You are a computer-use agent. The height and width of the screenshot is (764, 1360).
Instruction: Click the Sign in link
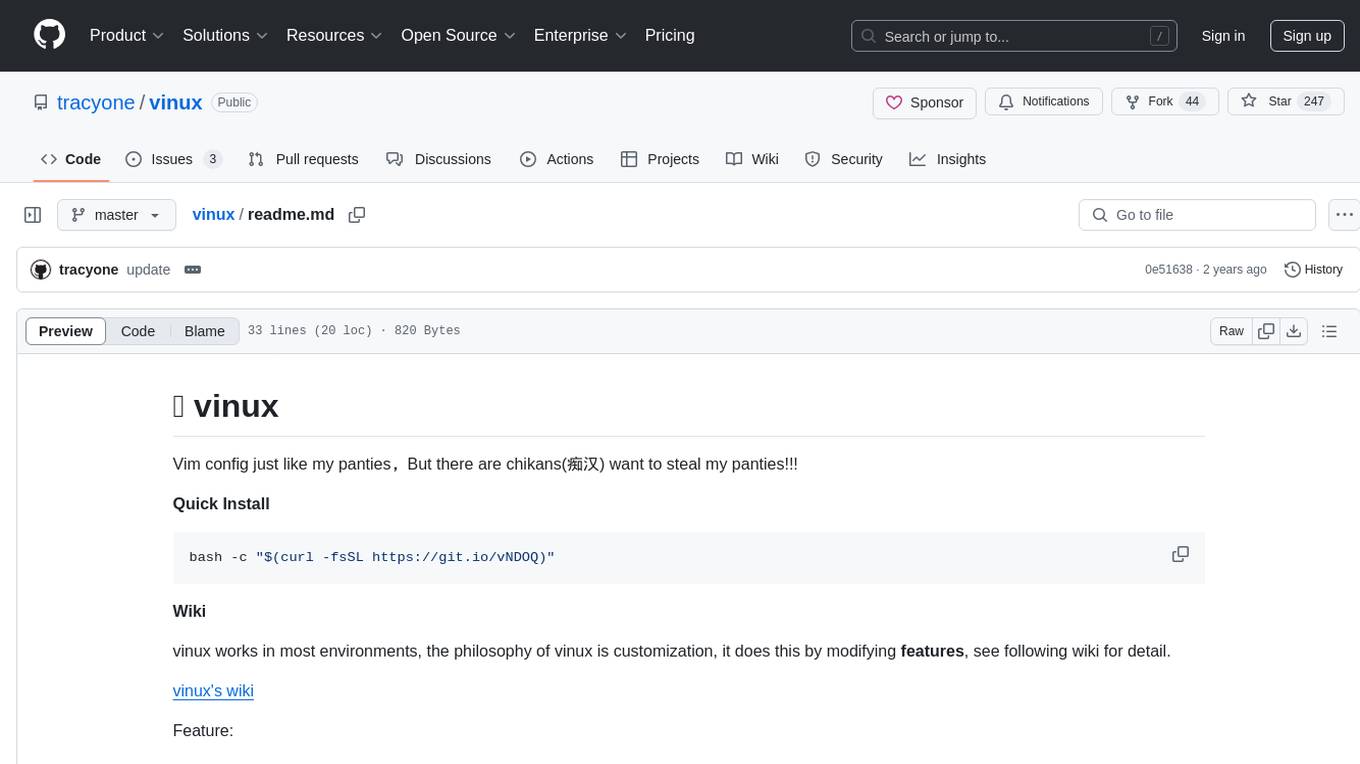(x=1223, y=36)
